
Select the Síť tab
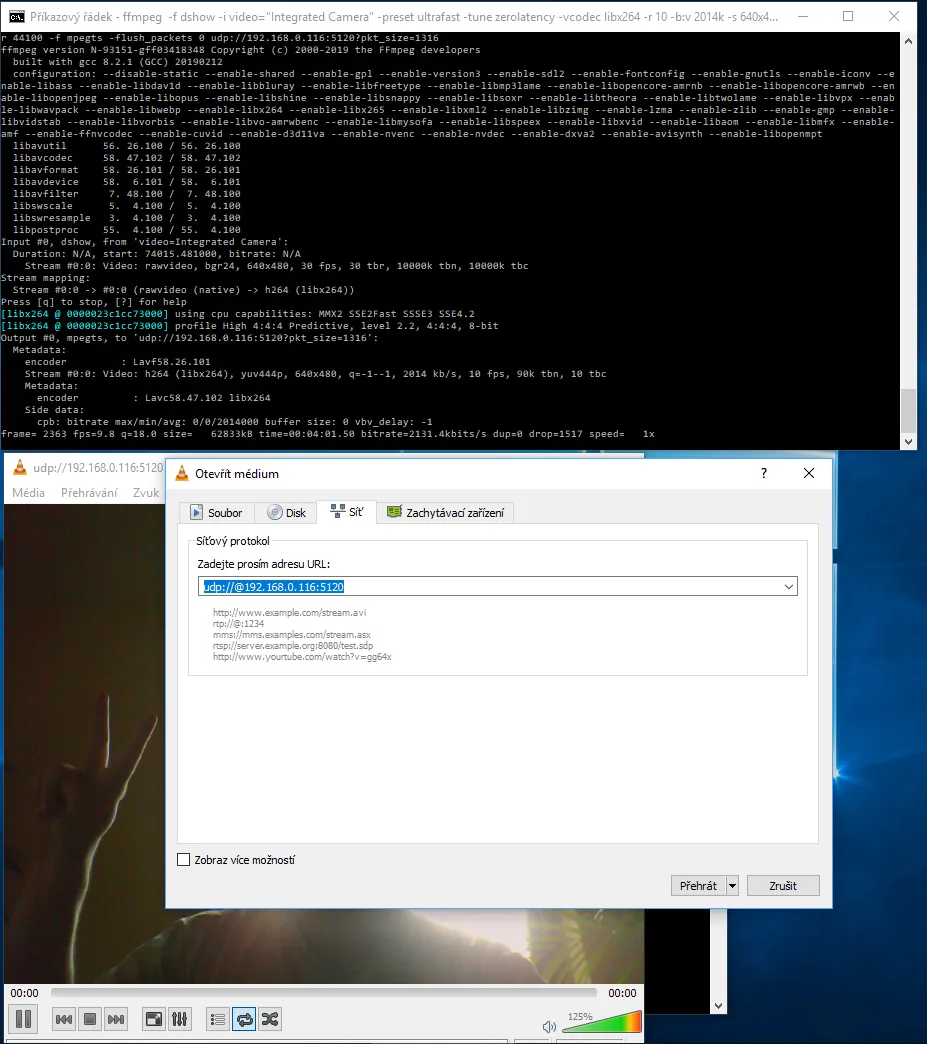click(347, 511)
